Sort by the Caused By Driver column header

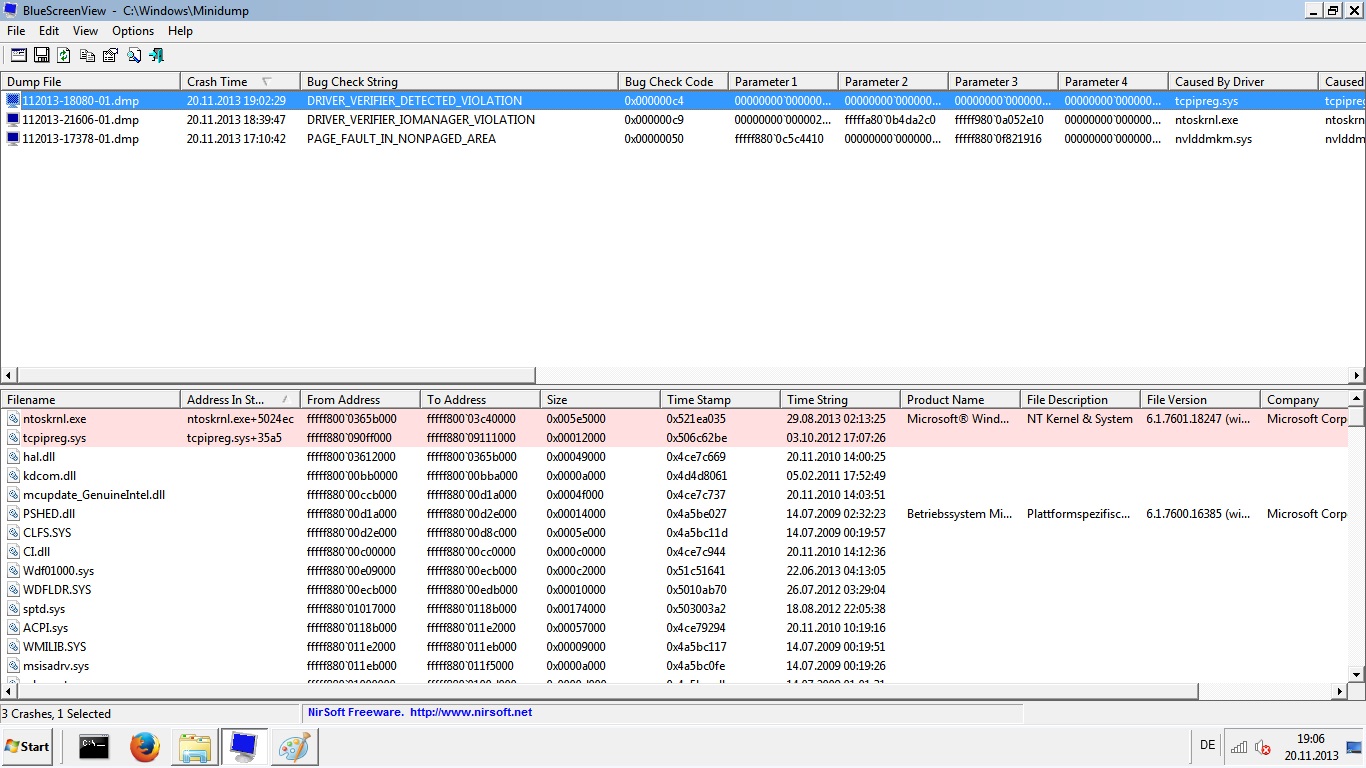(1243, 82)
